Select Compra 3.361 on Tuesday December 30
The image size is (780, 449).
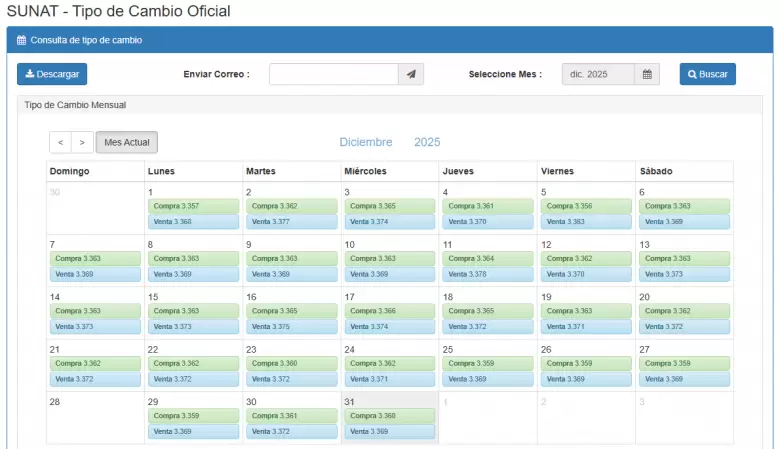292,416
